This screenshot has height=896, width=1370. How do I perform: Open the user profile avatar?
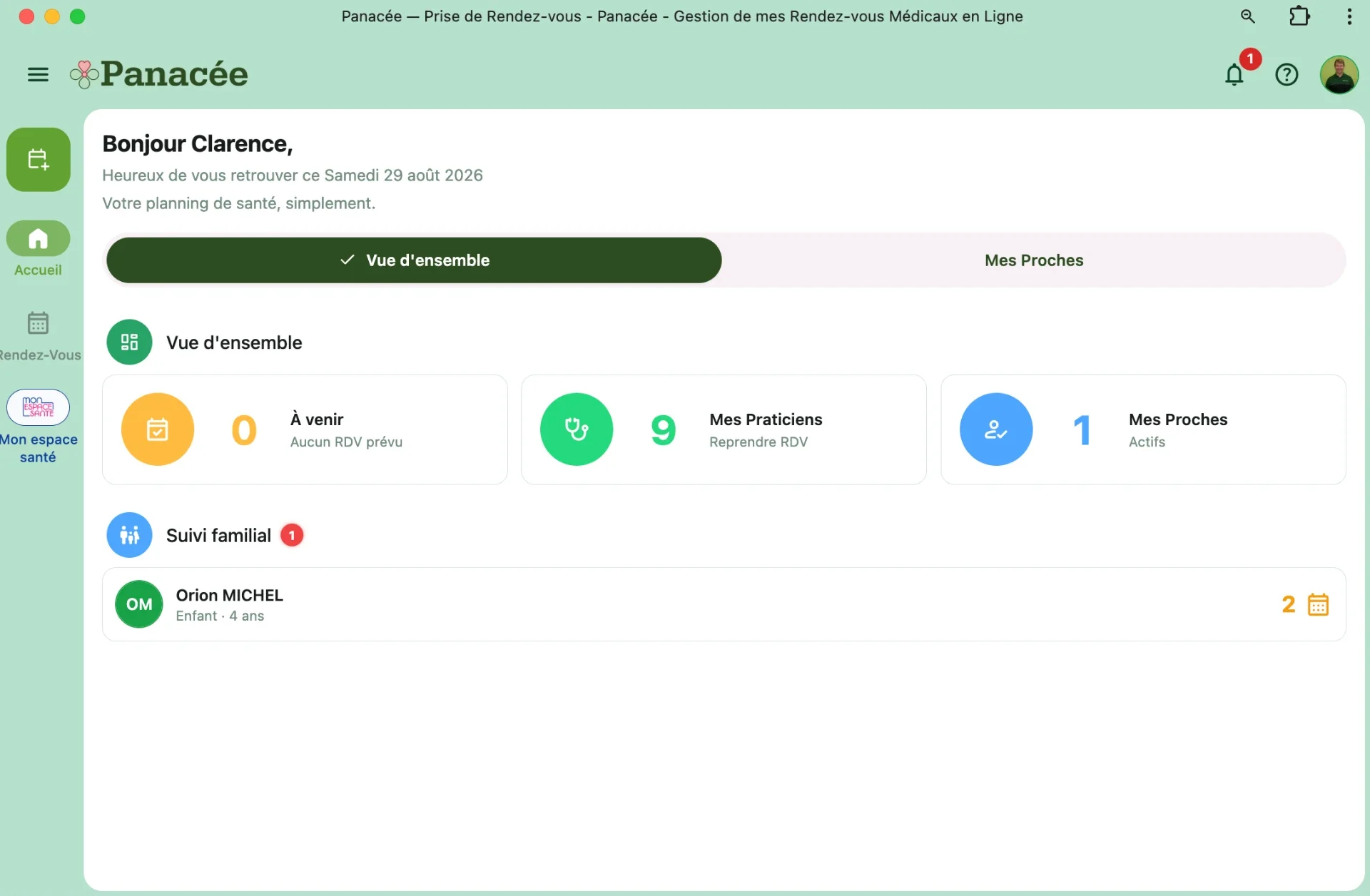tap(1339, 74)
